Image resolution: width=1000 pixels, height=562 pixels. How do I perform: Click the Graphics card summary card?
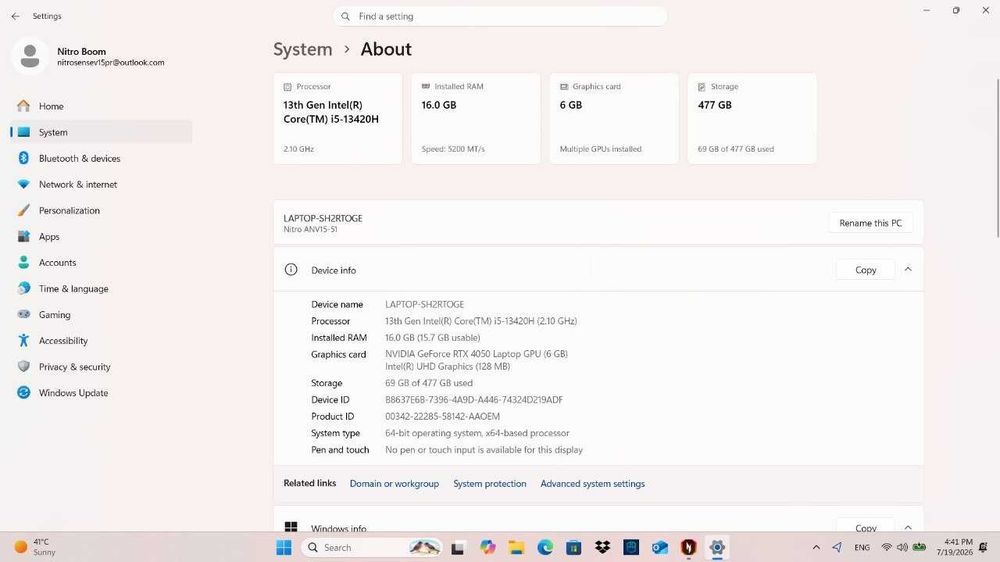click(614, 118)
